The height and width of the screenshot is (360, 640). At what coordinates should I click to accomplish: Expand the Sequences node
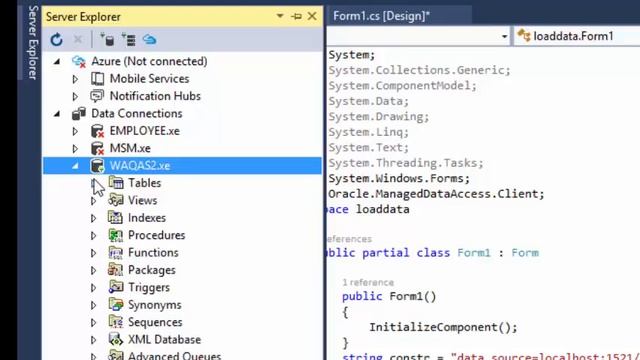point(93,323)
